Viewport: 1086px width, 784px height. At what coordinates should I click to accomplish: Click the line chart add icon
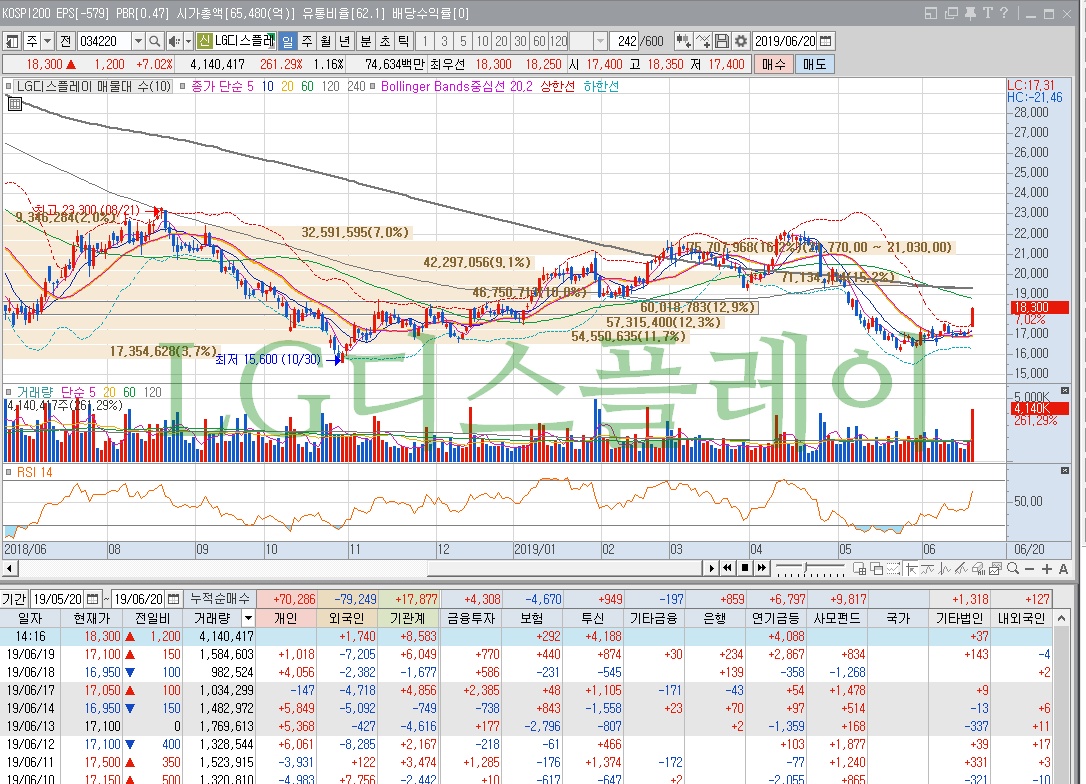(702, 42)
